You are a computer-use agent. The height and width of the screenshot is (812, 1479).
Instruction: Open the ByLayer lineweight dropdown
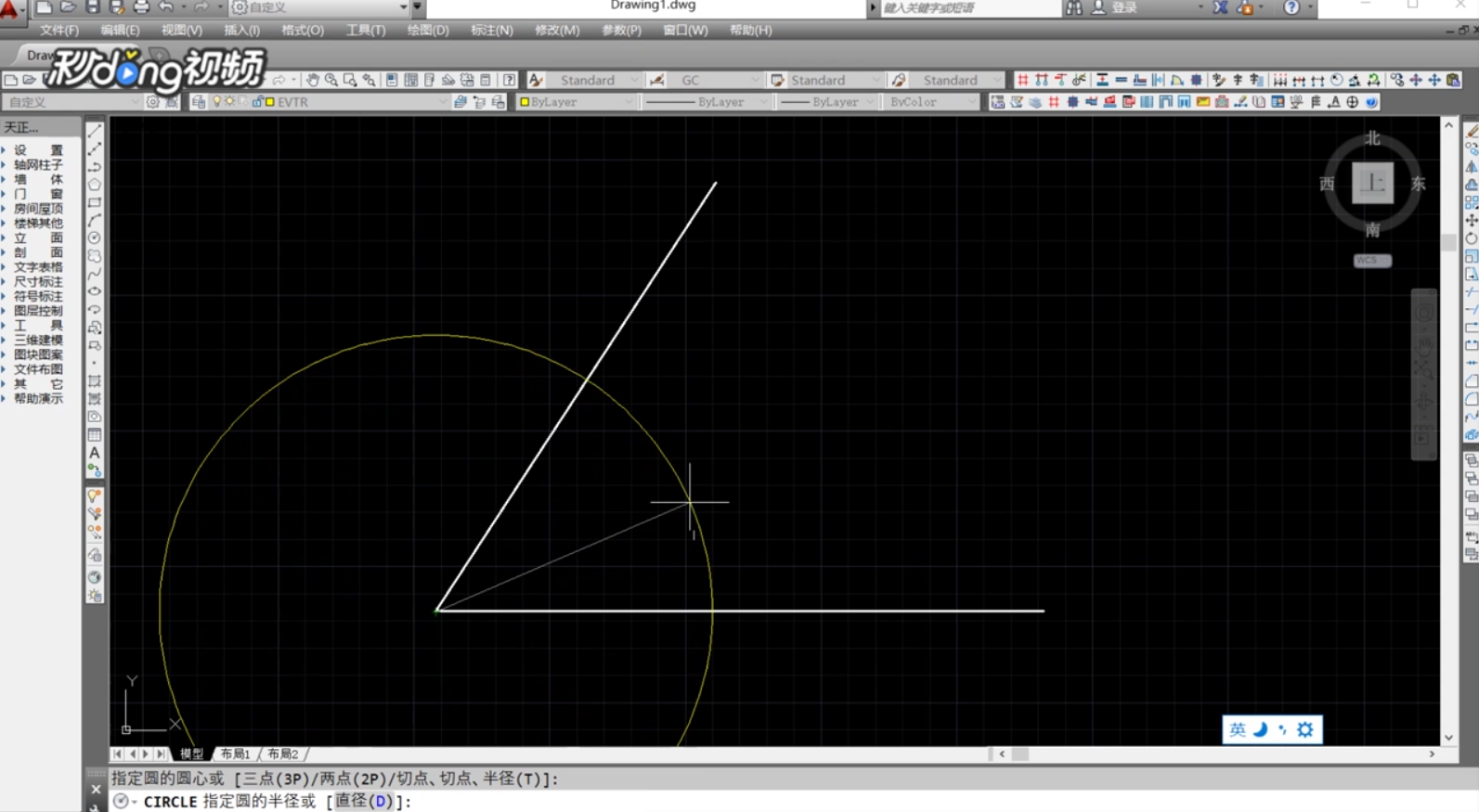[x=870, y=102]
